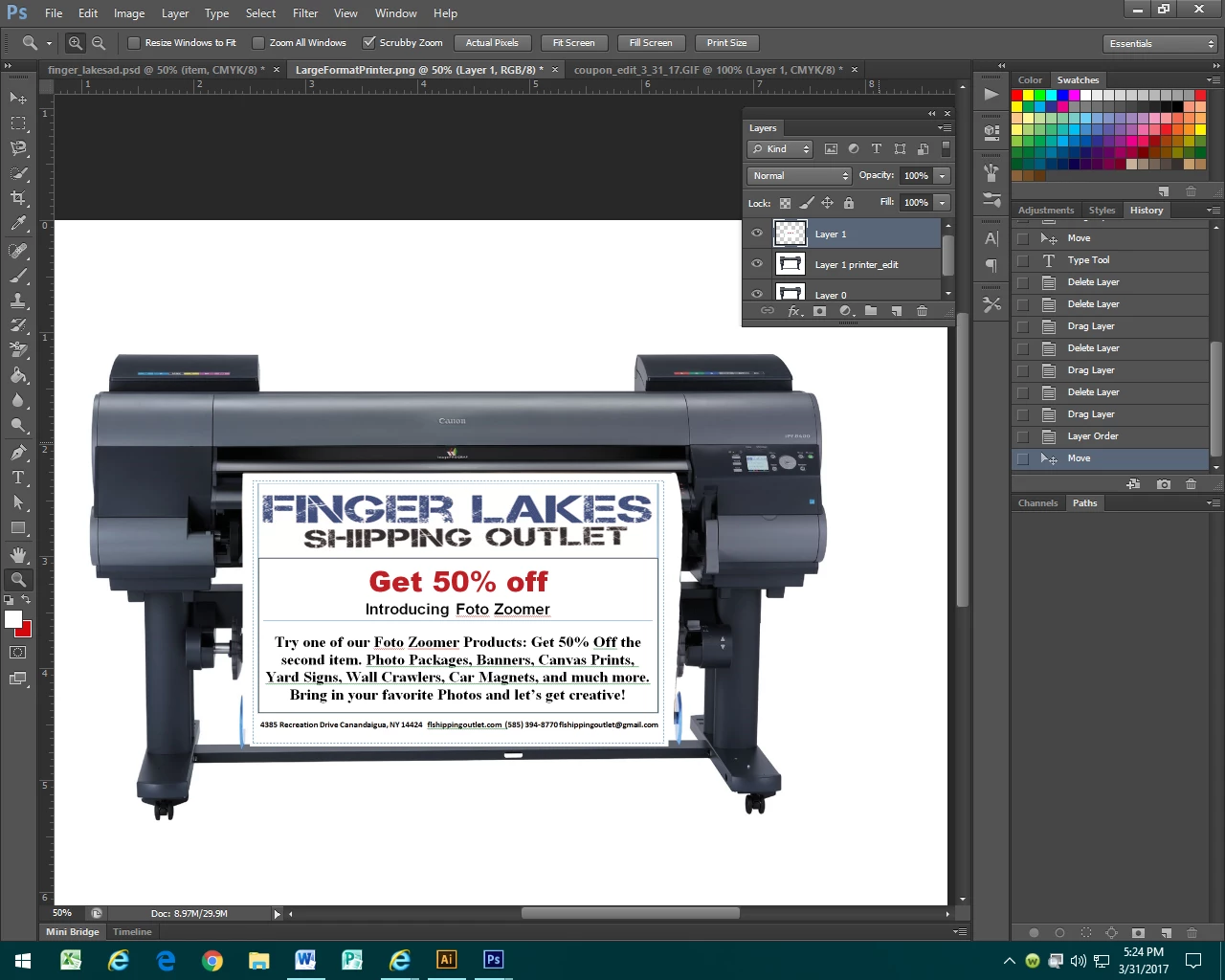Select the Hand tool
This screenshot has height=980, width=1225.
[x=18, y=554]
